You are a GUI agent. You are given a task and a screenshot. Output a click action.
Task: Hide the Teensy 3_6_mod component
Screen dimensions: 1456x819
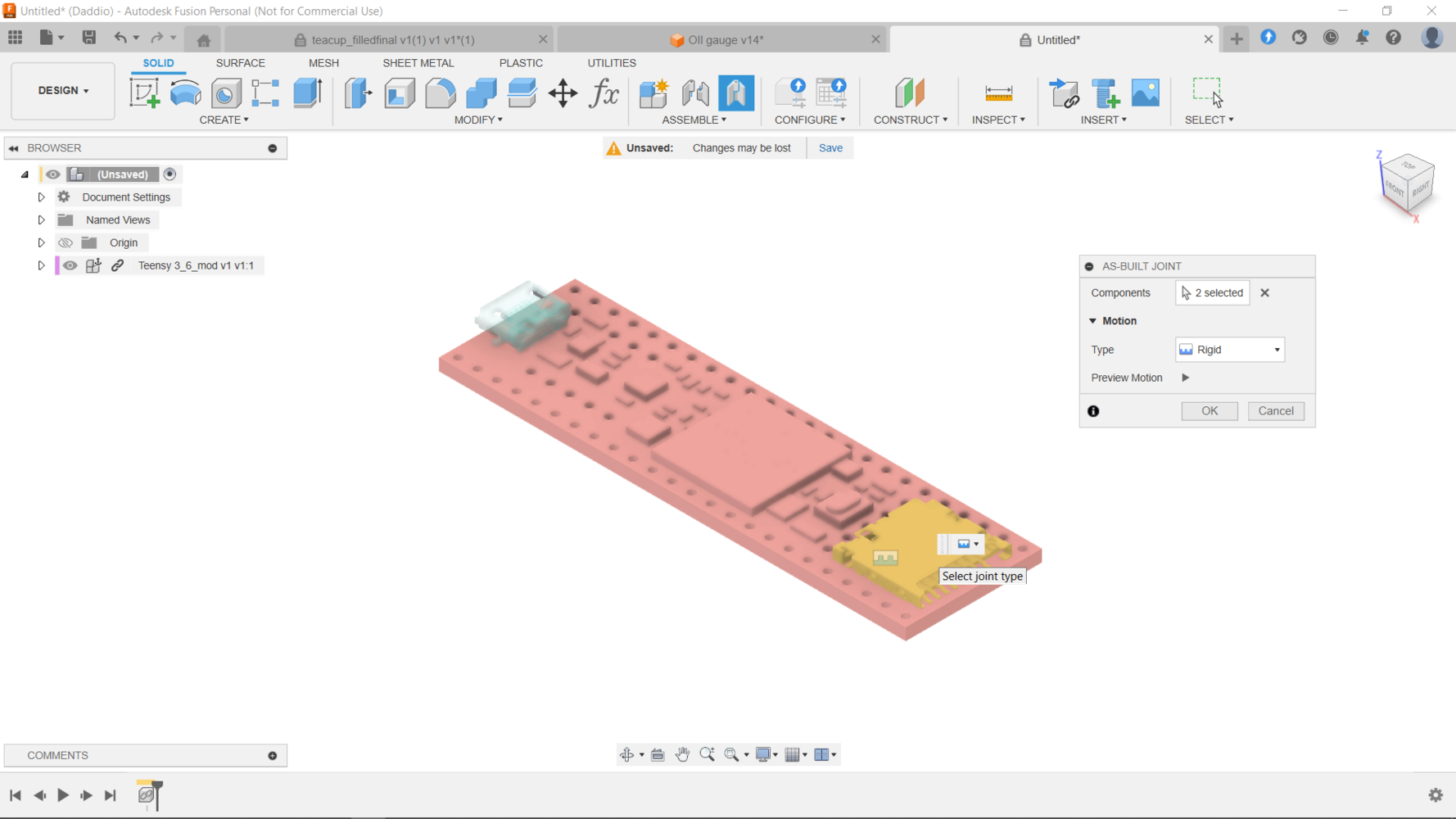coord(70,265)
